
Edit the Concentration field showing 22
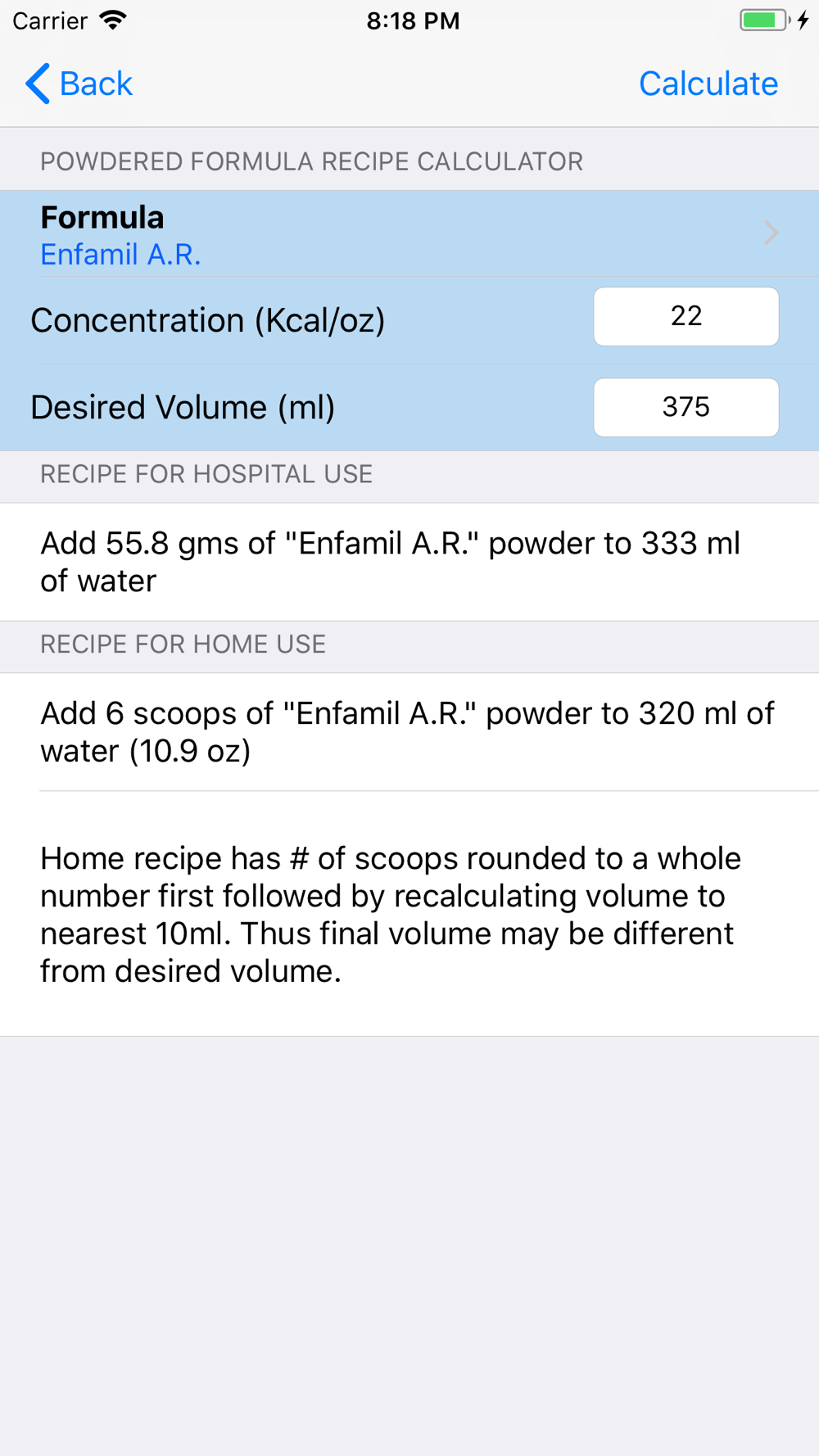coord(686,316)
